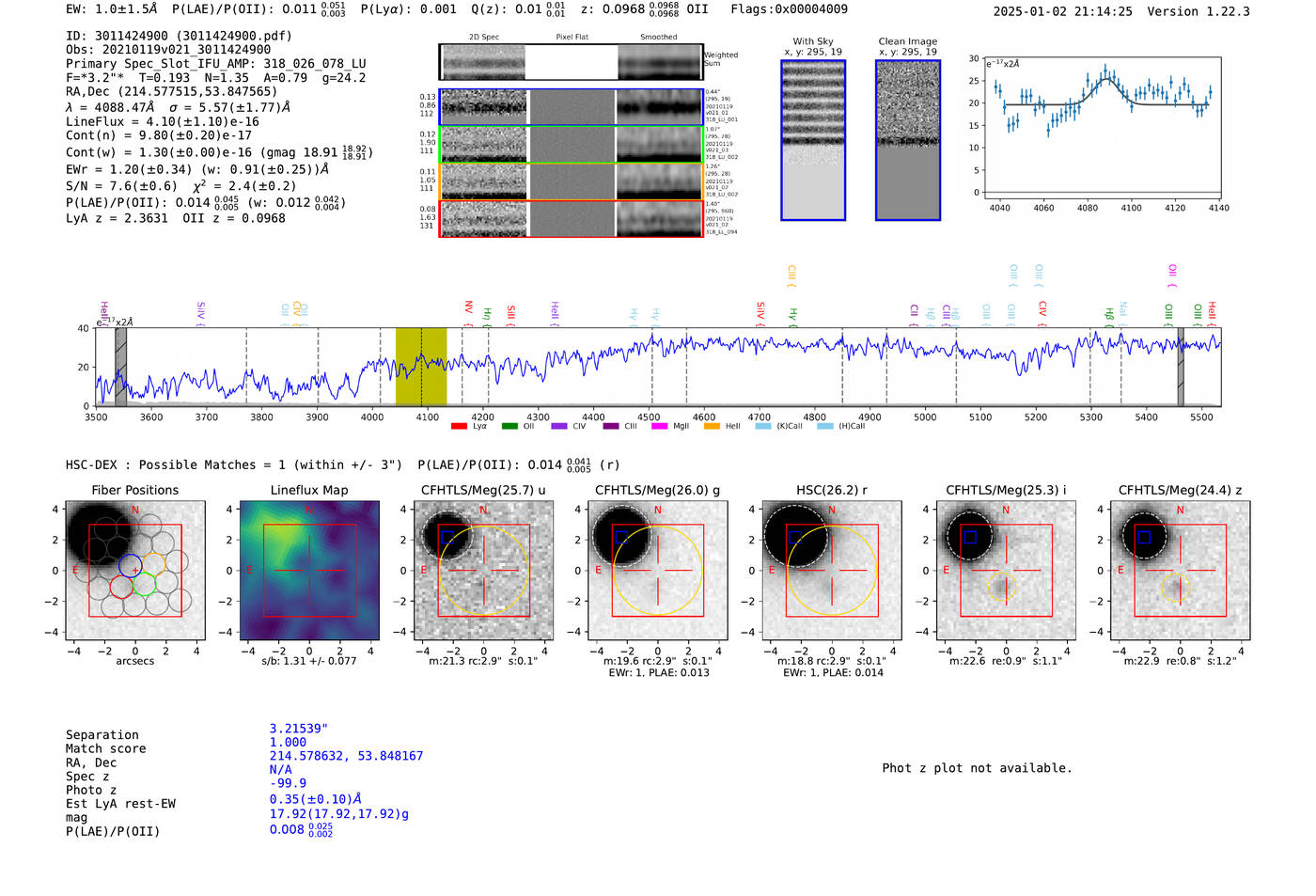Open the CFHTLS/Meg(25.7) u image
1316x896 pixels.
[483, 571]
